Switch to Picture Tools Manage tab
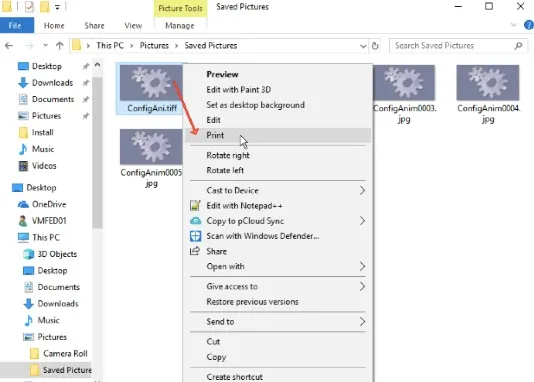 179,26
